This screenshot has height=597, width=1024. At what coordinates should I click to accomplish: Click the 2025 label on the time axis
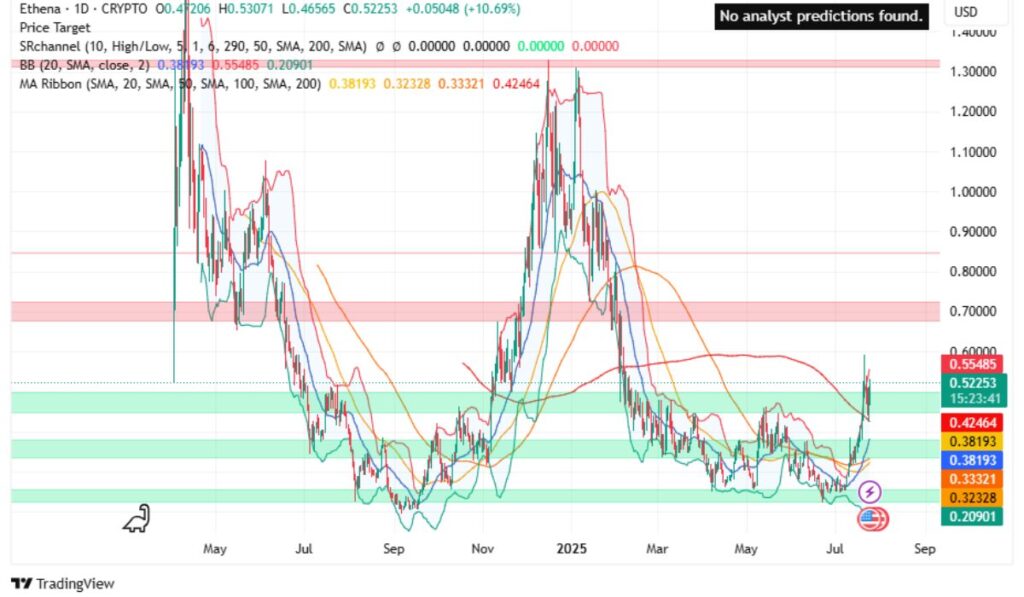[x=570, y=549]
